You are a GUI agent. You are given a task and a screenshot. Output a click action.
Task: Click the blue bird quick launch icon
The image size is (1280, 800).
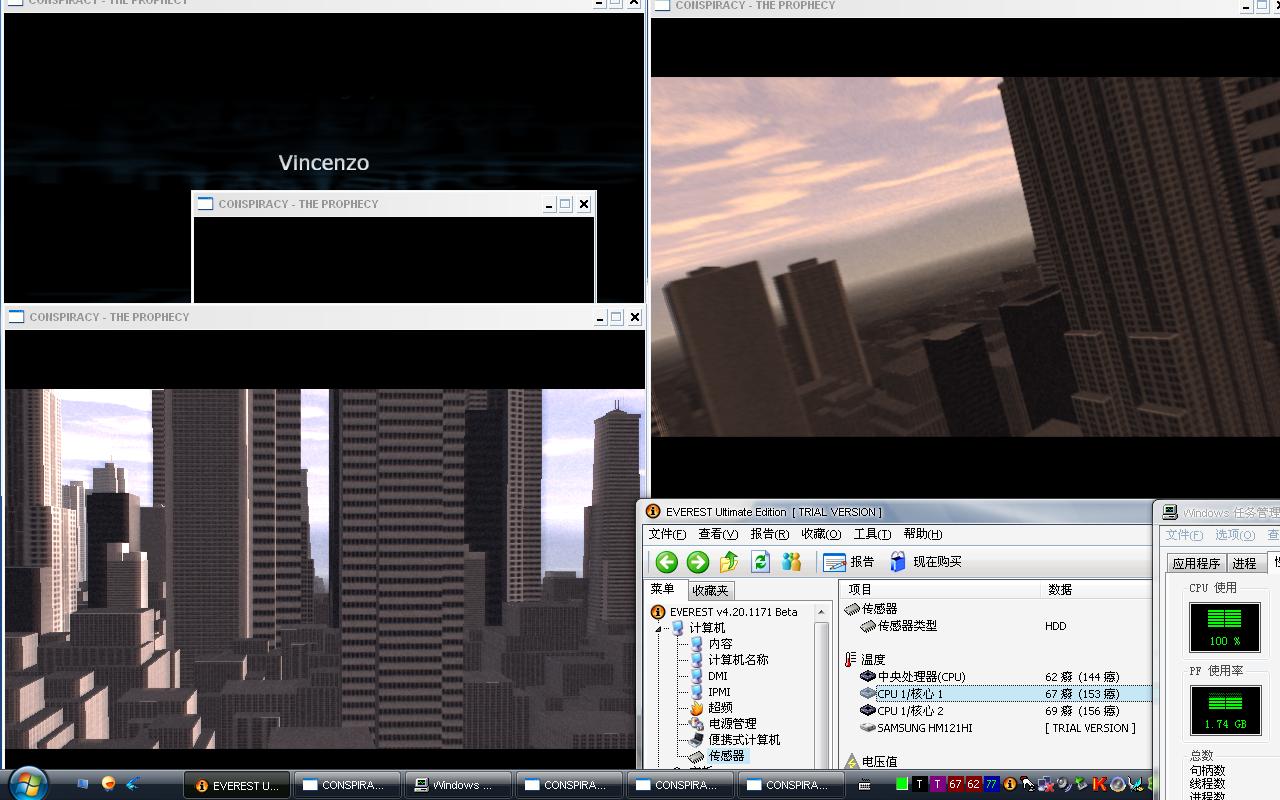133,784
